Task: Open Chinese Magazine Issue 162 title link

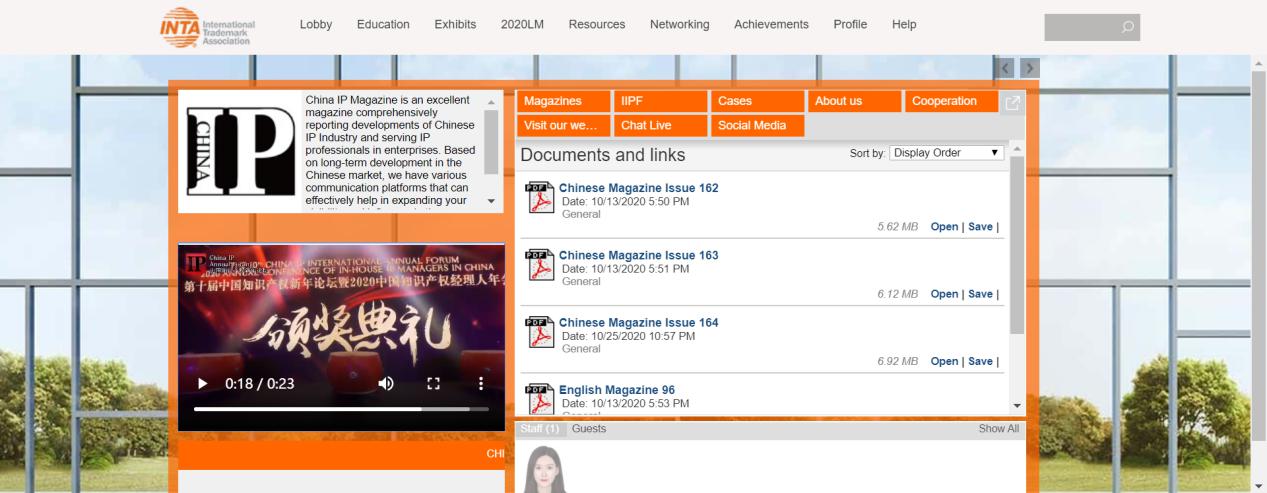Action: pyautogui.click(x=638, y=188)
